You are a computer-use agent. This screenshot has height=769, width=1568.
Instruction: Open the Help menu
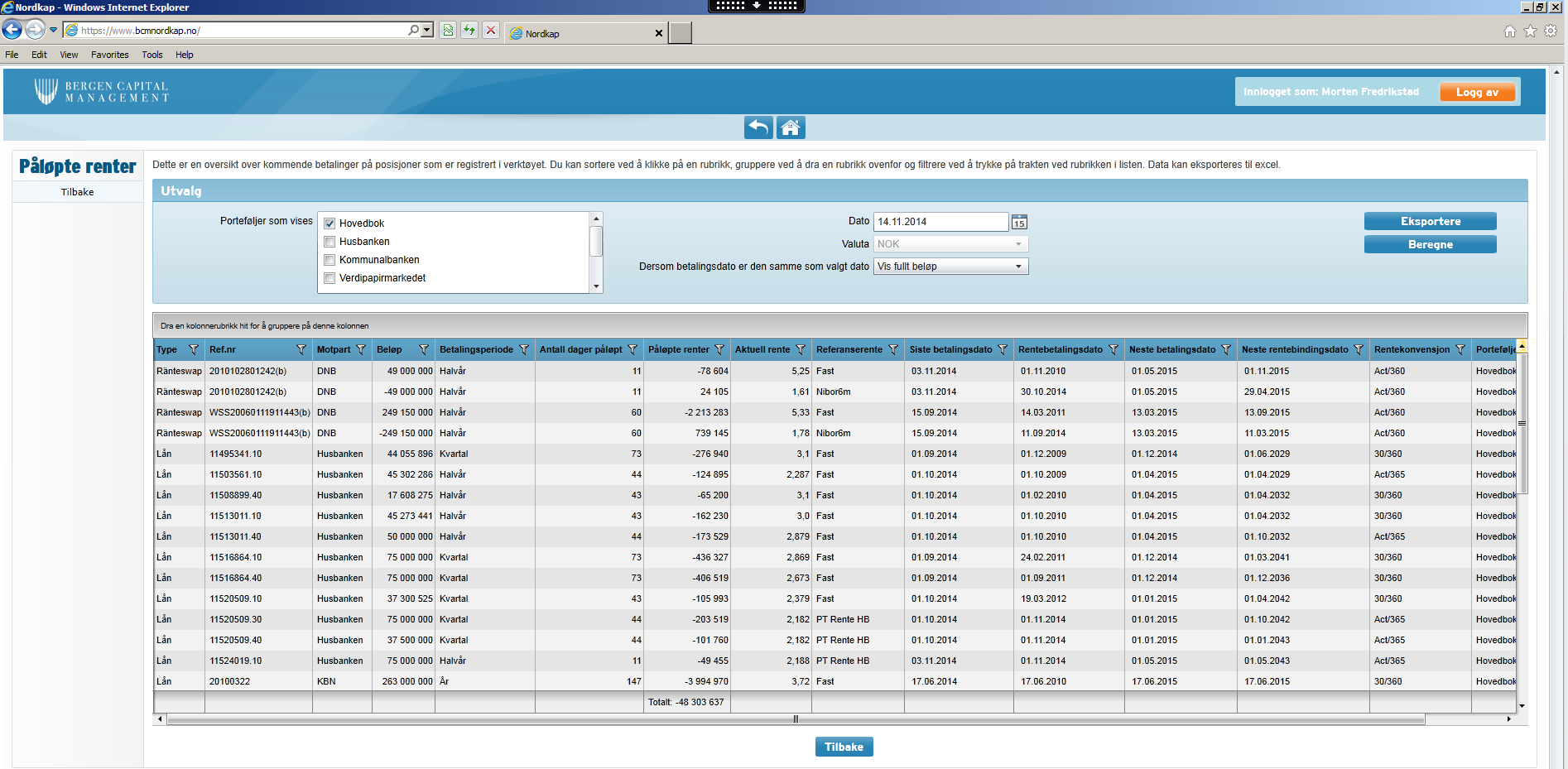(185, 55)
